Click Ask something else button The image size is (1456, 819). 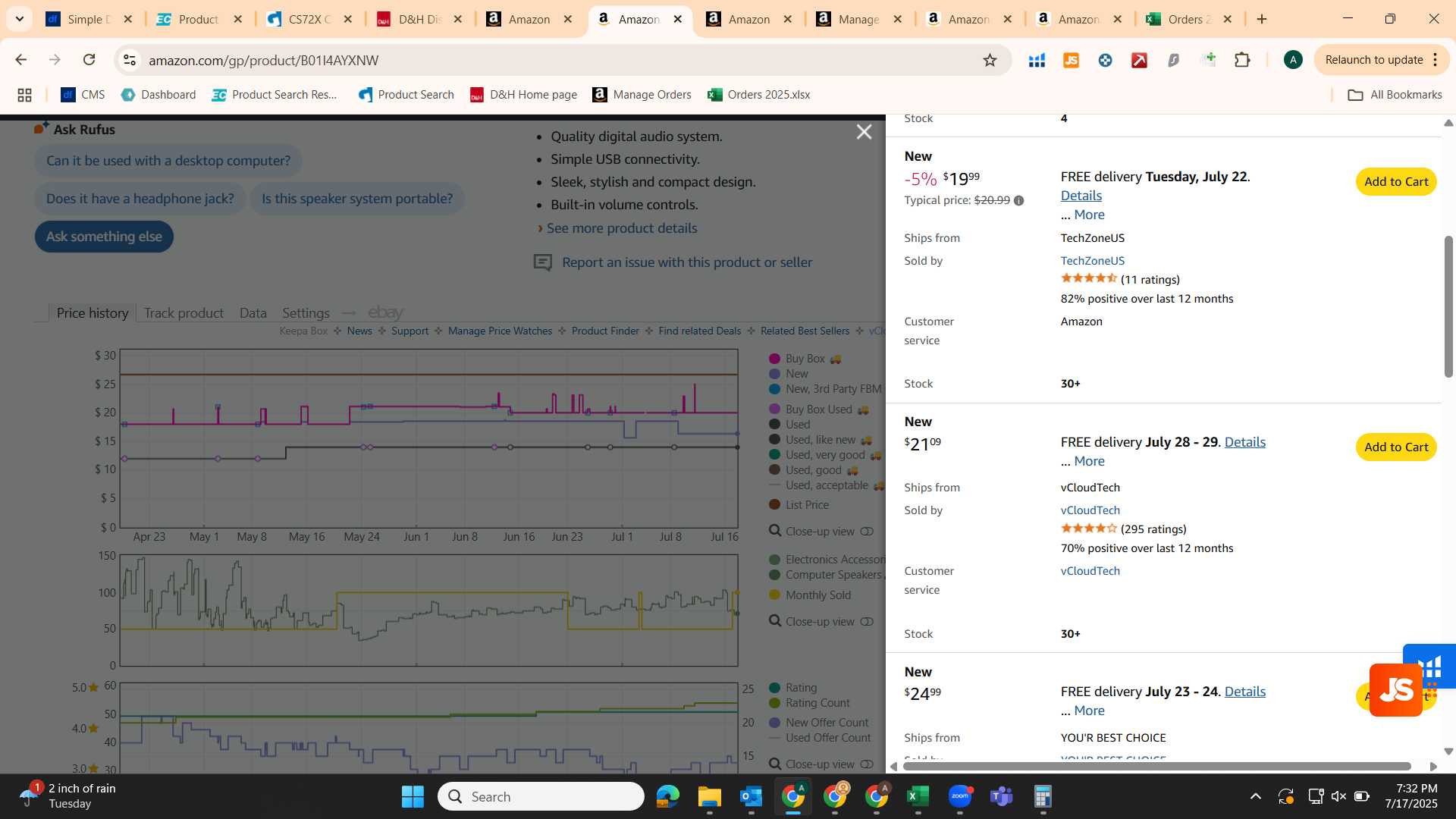point(104,237)
